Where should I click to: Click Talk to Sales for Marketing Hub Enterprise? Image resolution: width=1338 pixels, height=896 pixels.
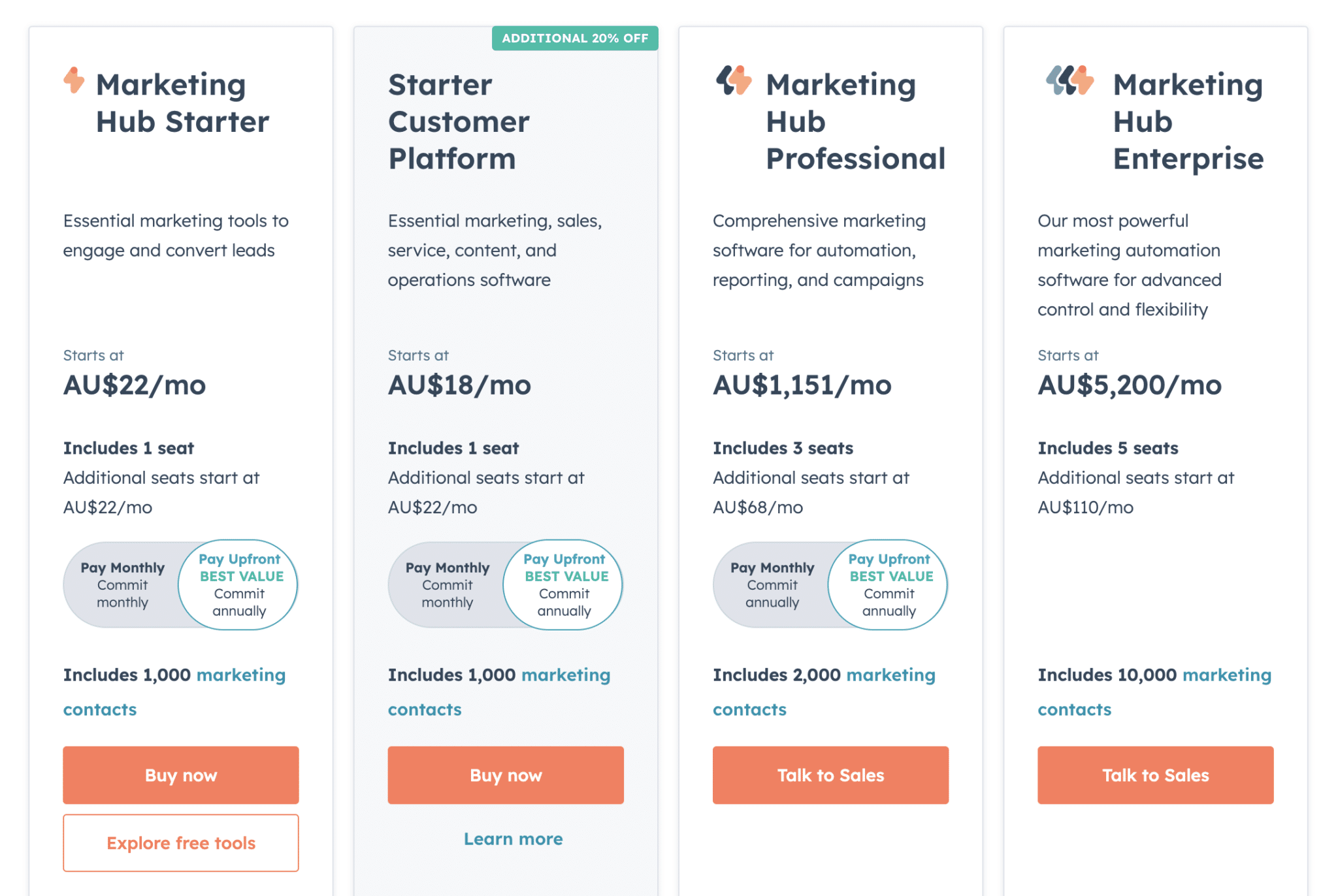1155,775
